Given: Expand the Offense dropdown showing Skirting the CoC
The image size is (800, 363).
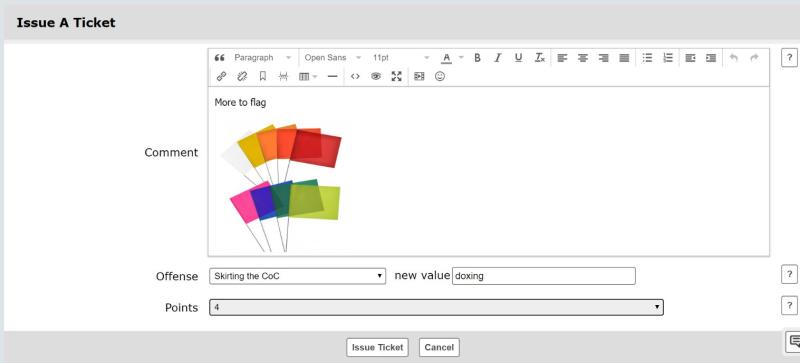Looking at the screenshot, I should click(297, 276).
